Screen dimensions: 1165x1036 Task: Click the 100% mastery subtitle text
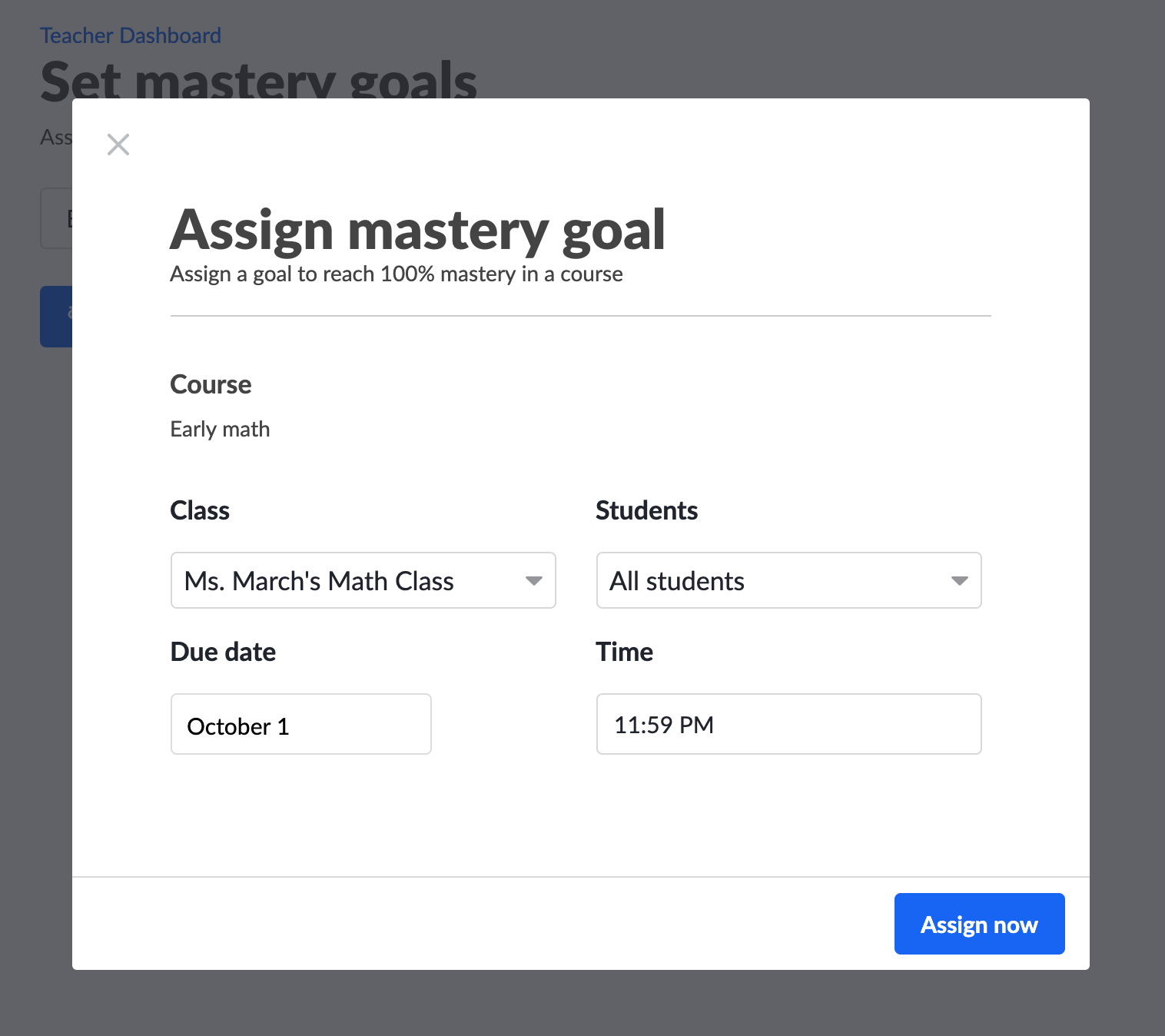(396, 274)
